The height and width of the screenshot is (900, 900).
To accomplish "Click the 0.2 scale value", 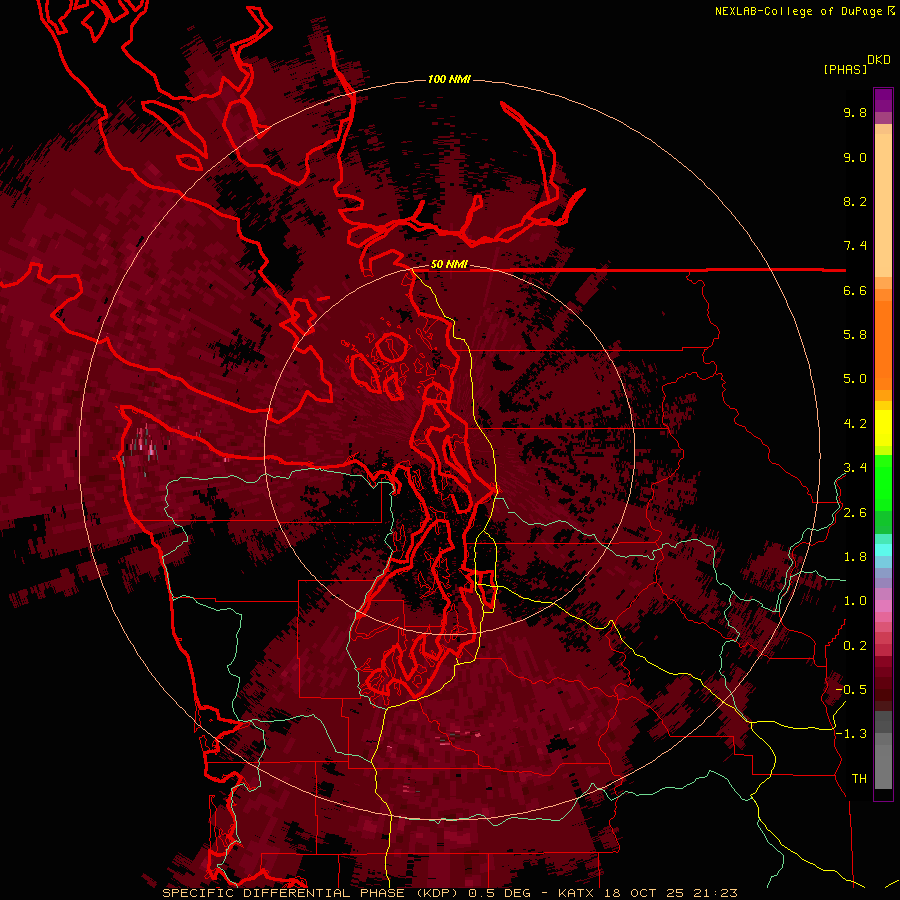I will 855,646.
